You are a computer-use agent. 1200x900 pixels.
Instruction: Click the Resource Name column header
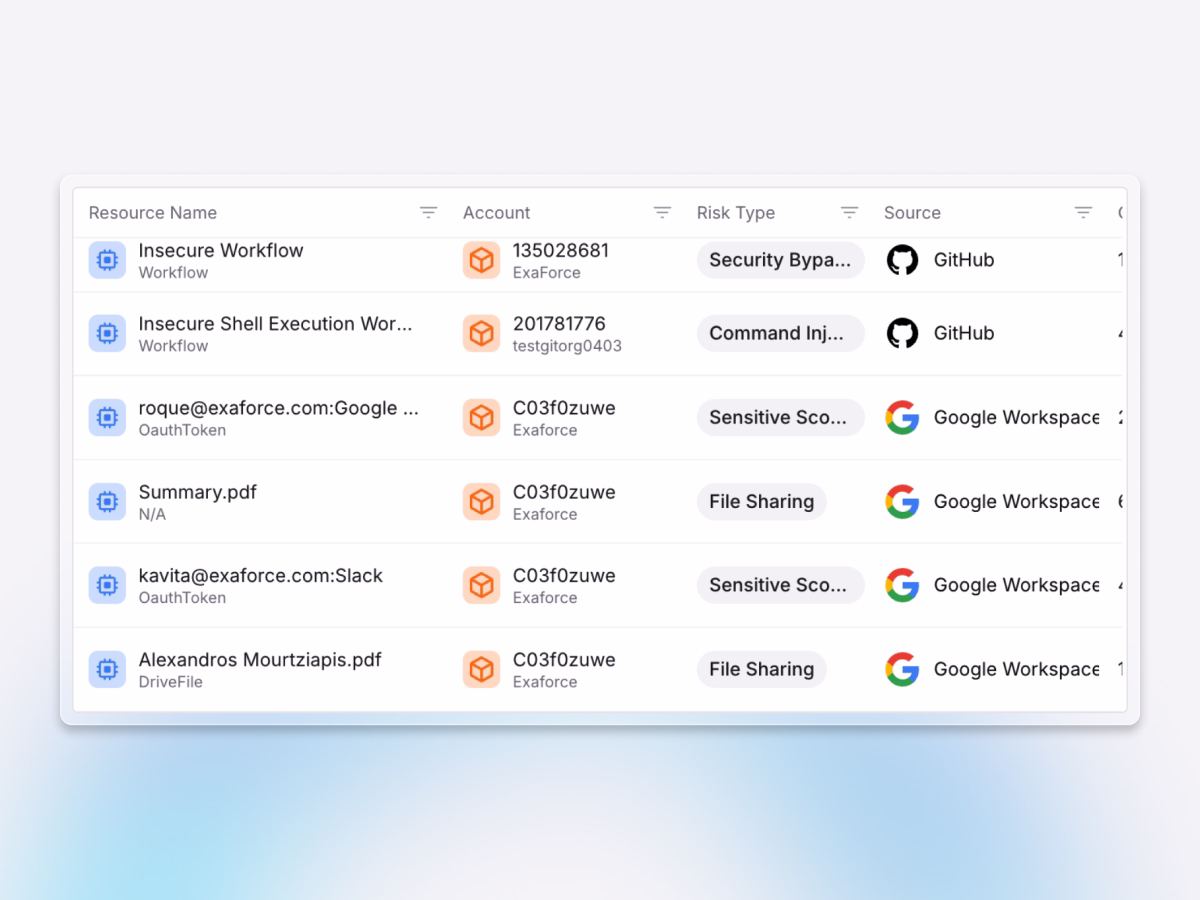(x=152, y=212)
